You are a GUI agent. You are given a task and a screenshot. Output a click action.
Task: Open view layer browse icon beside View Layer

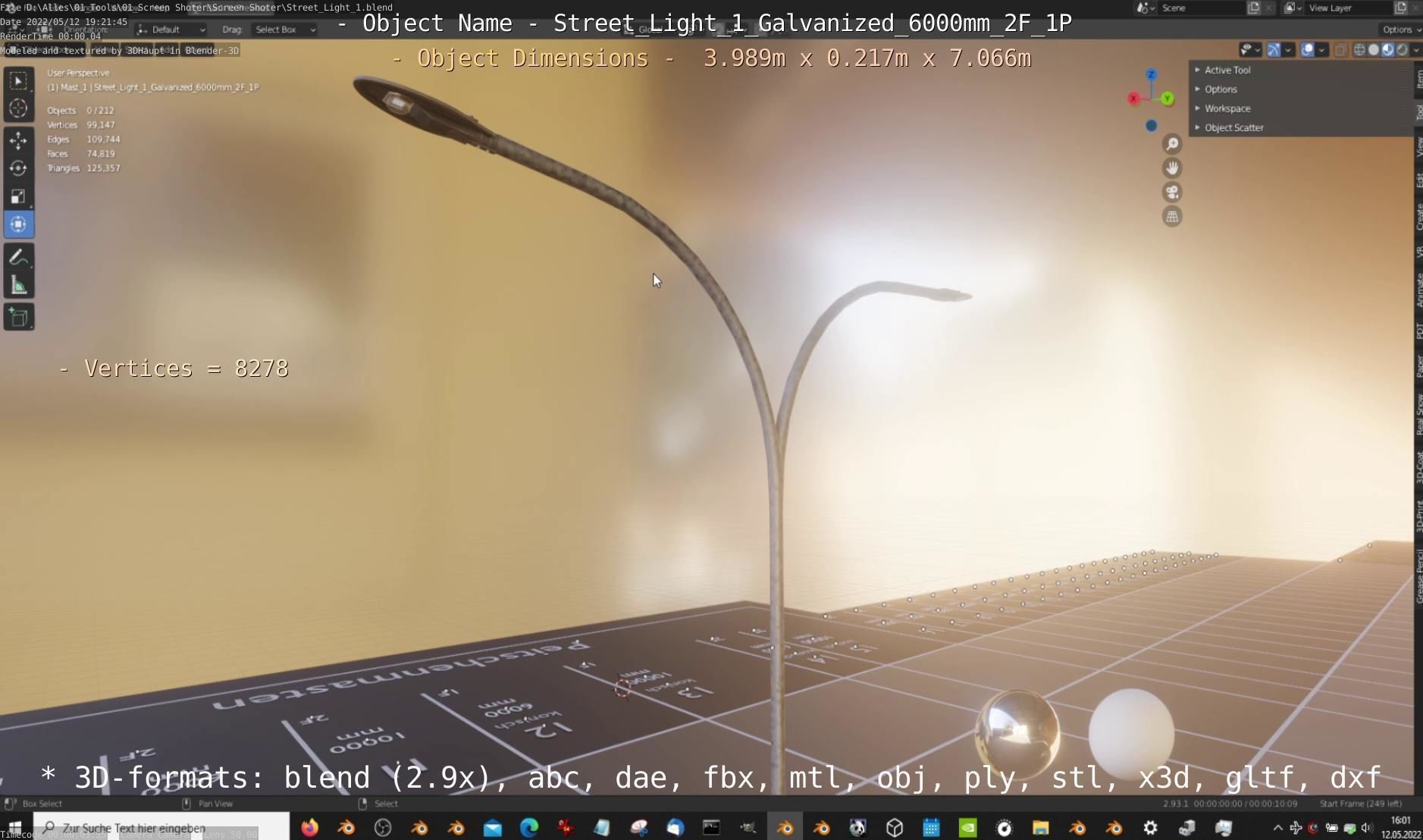pos(1293,8)
